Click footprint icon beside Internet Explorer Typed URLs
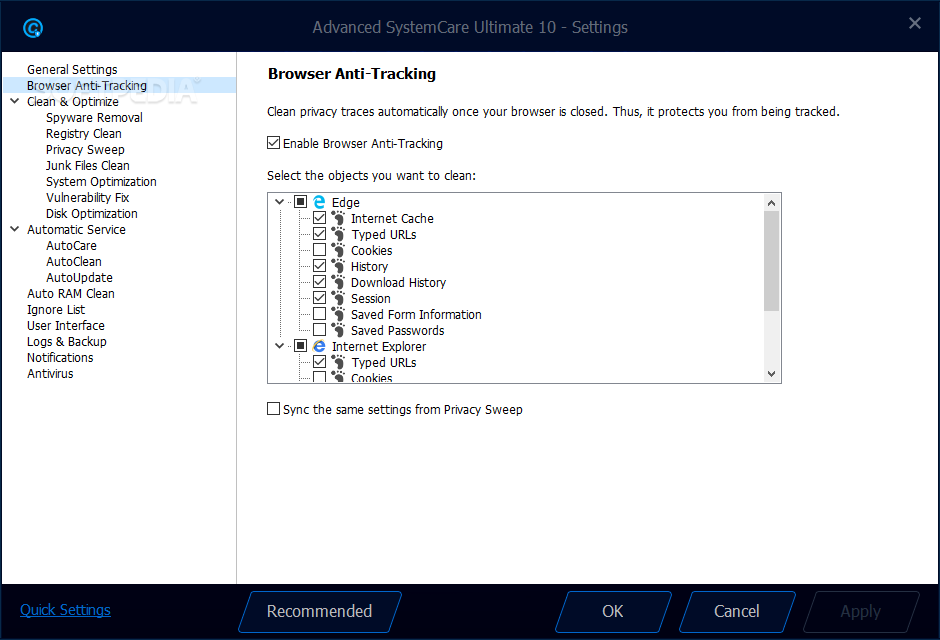The image size is (940, 640). 338,362
